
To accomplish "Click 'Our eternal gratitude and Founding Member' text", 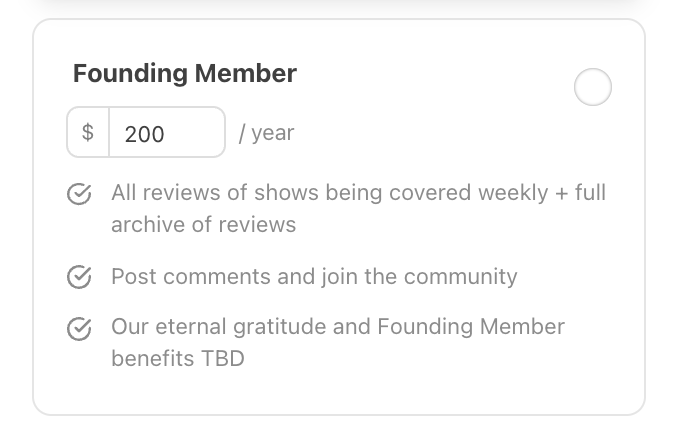I will click(x=338, y=326).
